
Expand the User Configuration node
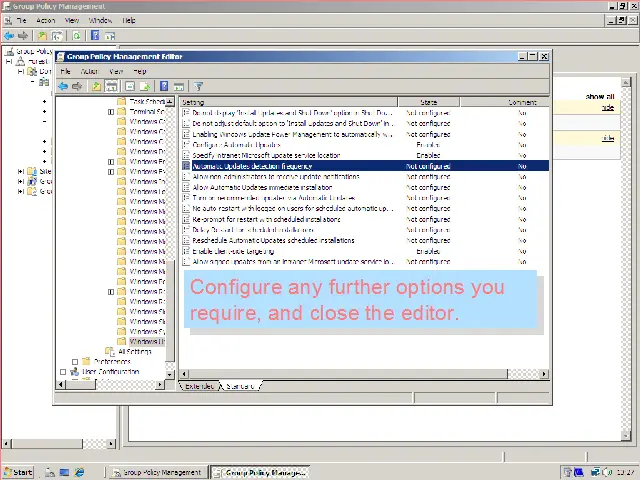click(63, 371)
